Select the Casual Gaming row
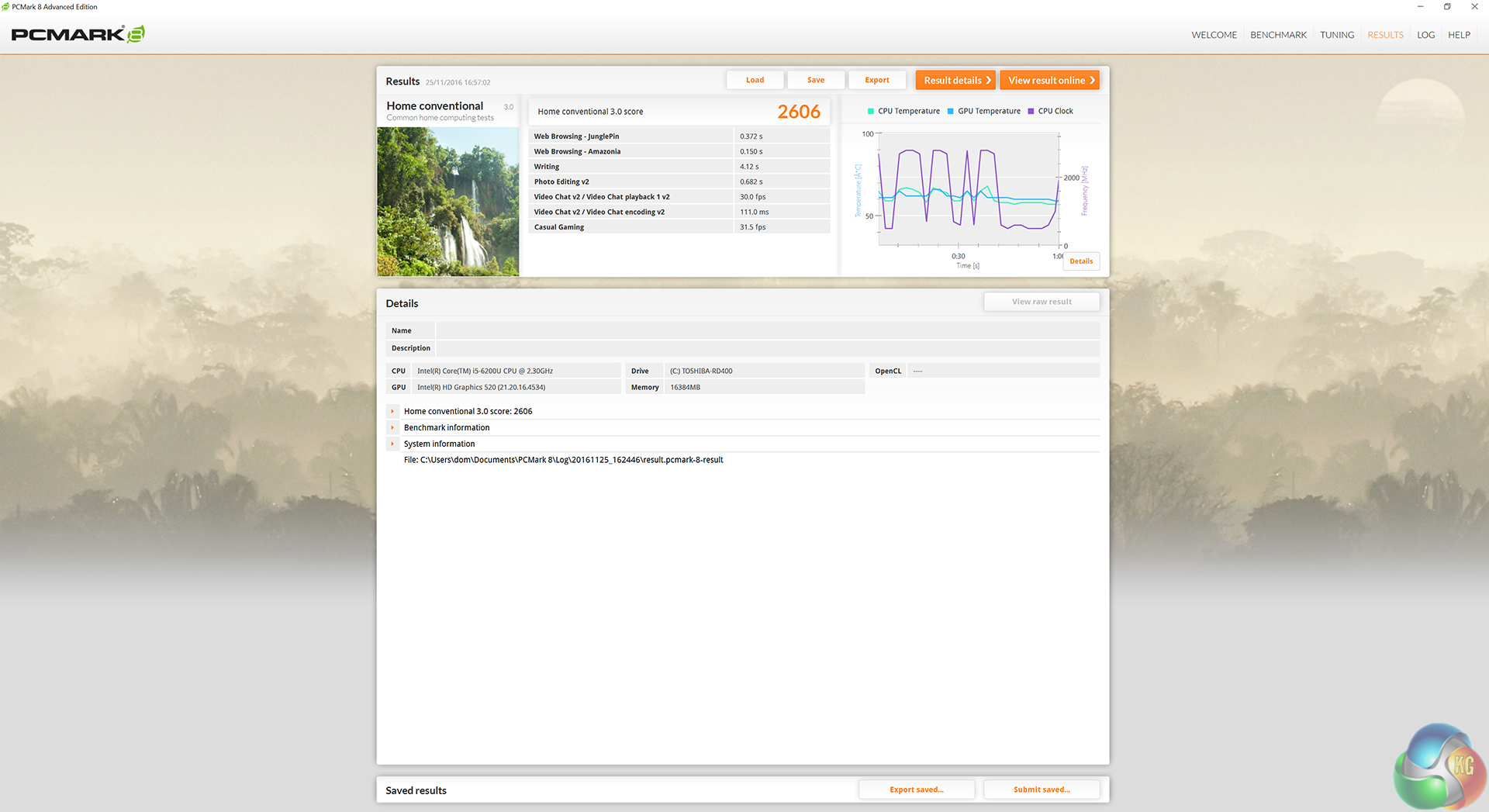1489x812 pixels. tap(679, 227)
